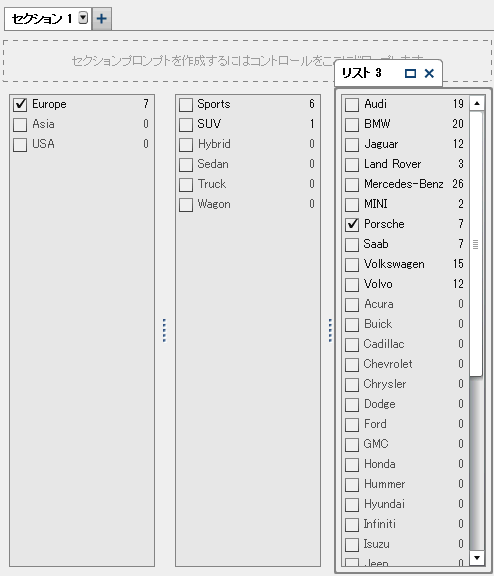Check the Hyundai checkbox

point(352,505)
